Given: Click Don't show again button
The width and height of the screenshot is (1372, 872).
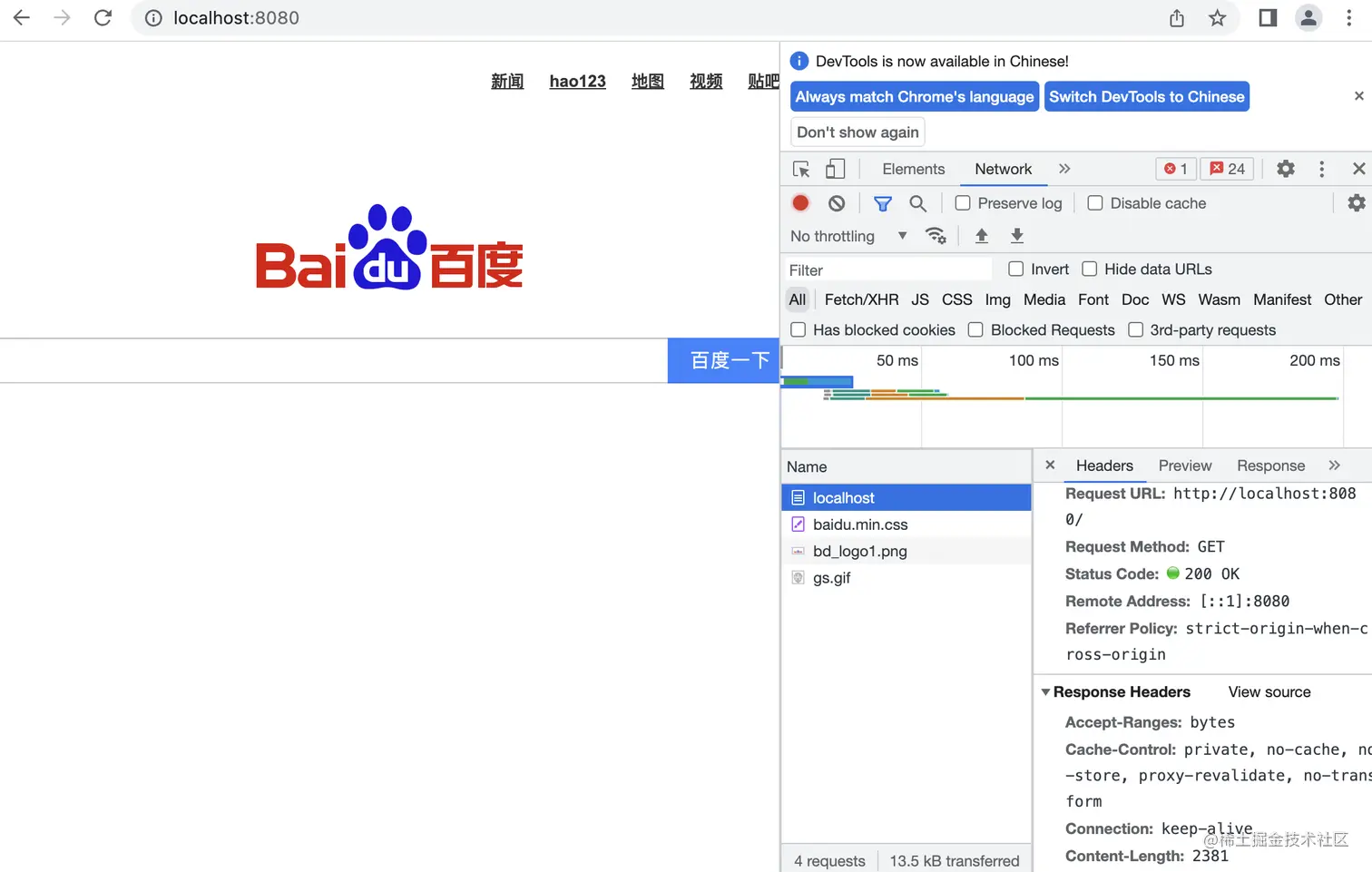Looking at the screenshot, I should [857, 132].
